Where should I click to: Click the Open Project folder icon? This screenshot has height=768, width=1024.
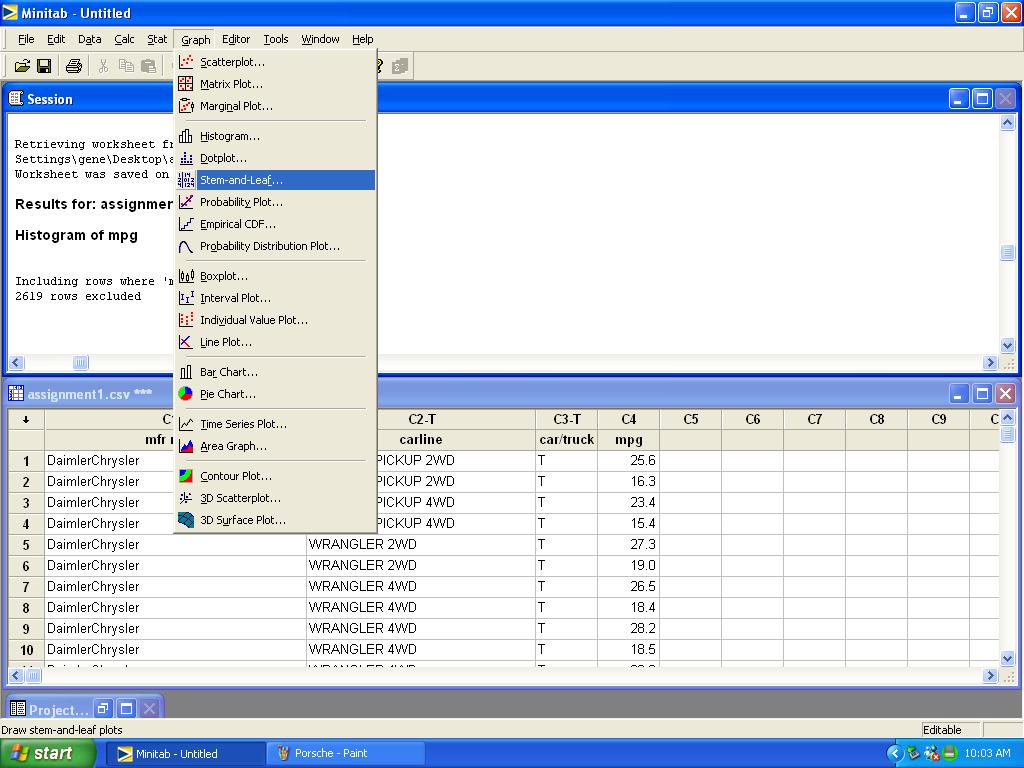[x=22, y=66]
